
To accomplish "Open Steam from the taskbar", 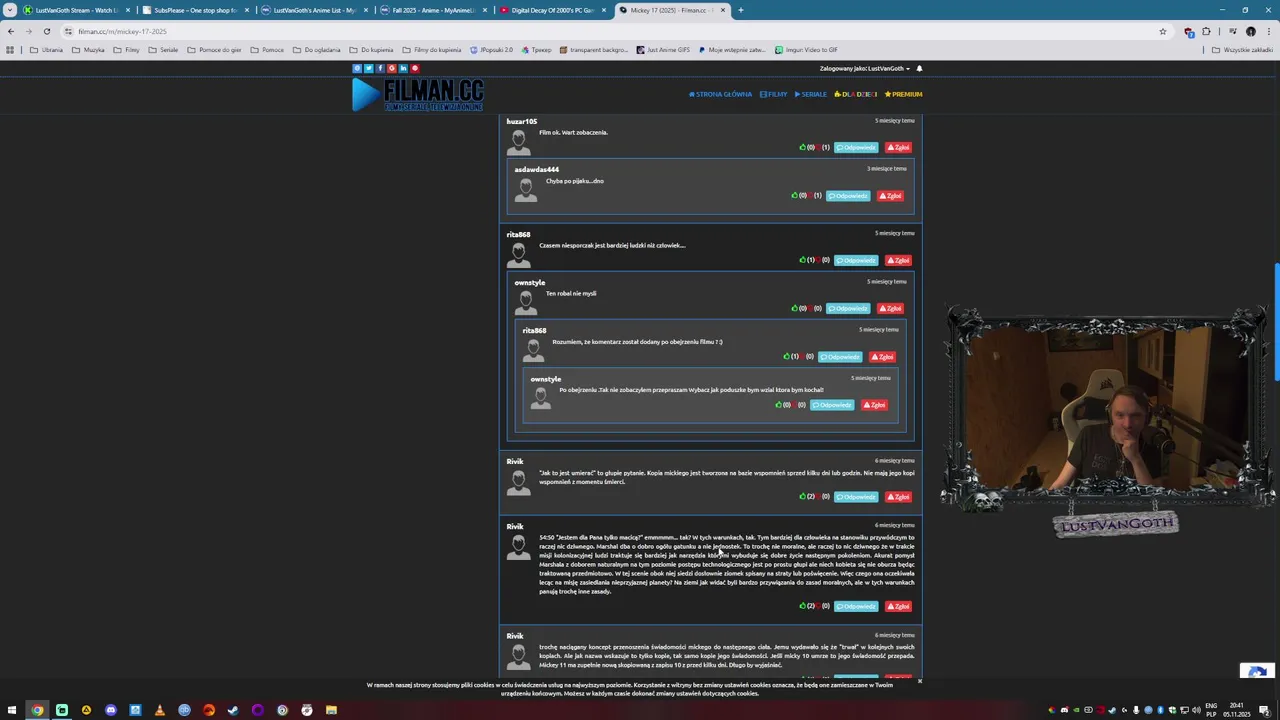I will (233, 710).
